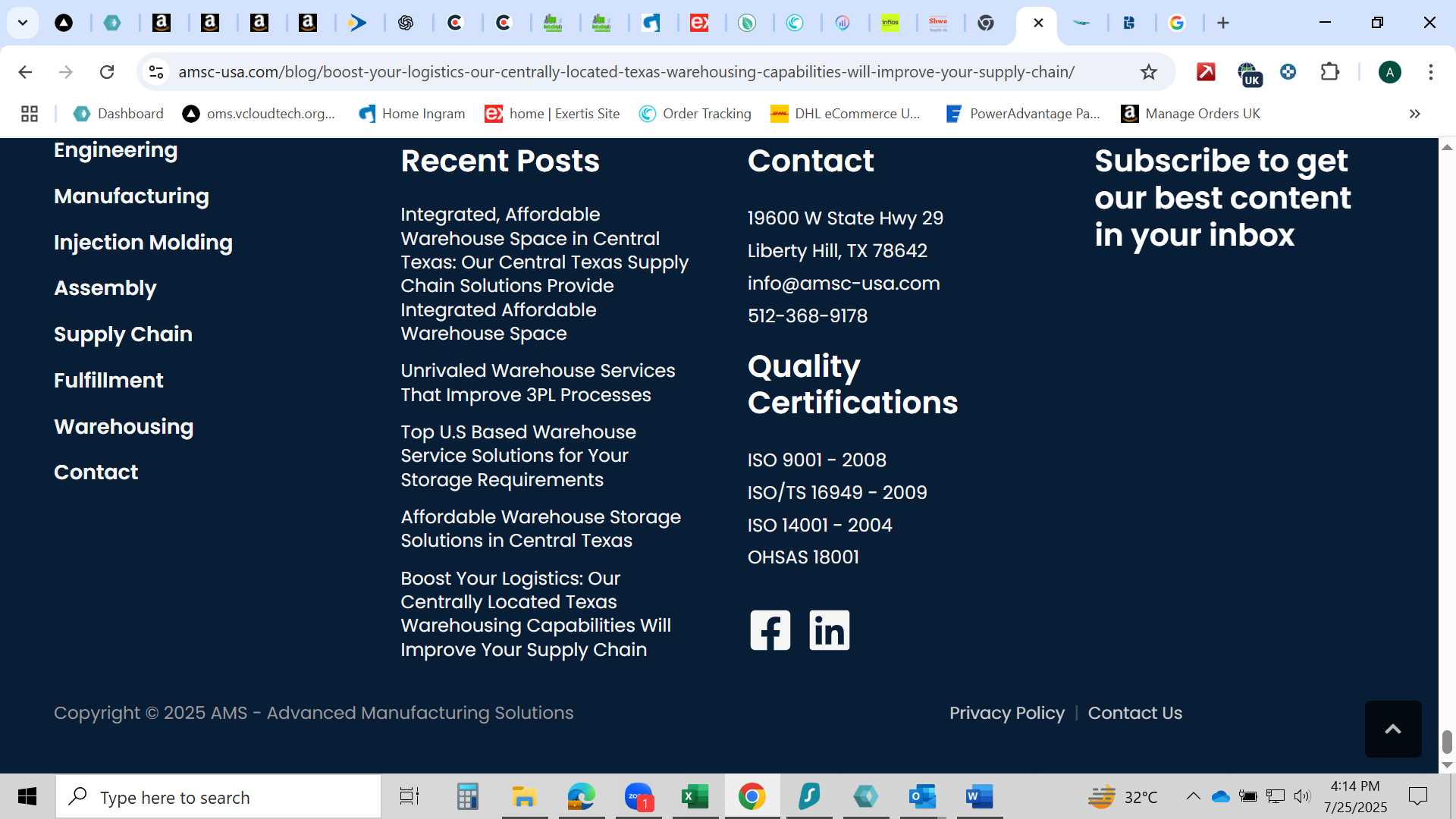This screenshot has height=819, width=1456.
Task: Switch to the first Amazon tab
Action: (162, 23)
